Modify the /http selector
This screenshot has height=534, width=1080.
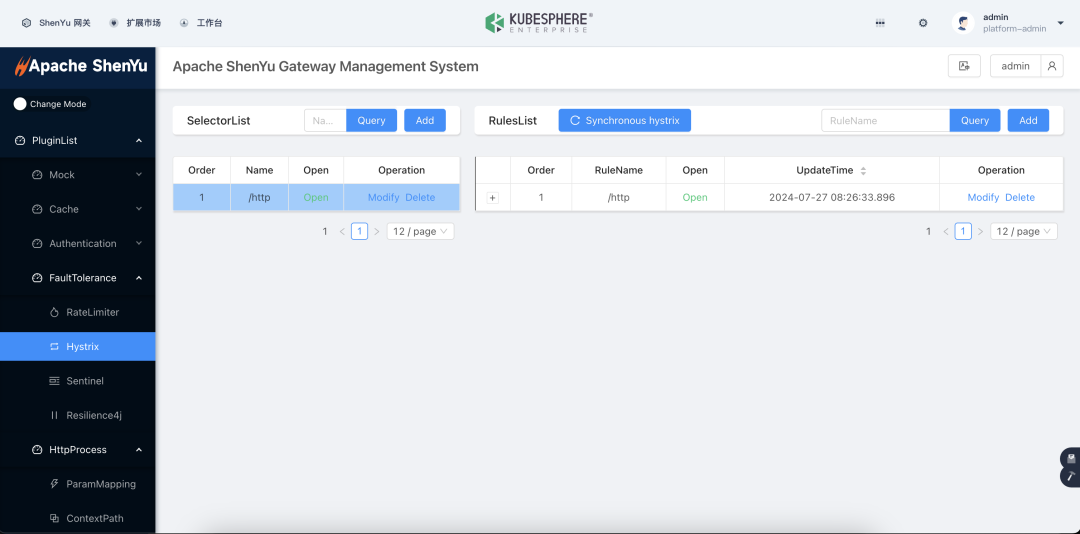pyautogui.click(x=384, y=198)
